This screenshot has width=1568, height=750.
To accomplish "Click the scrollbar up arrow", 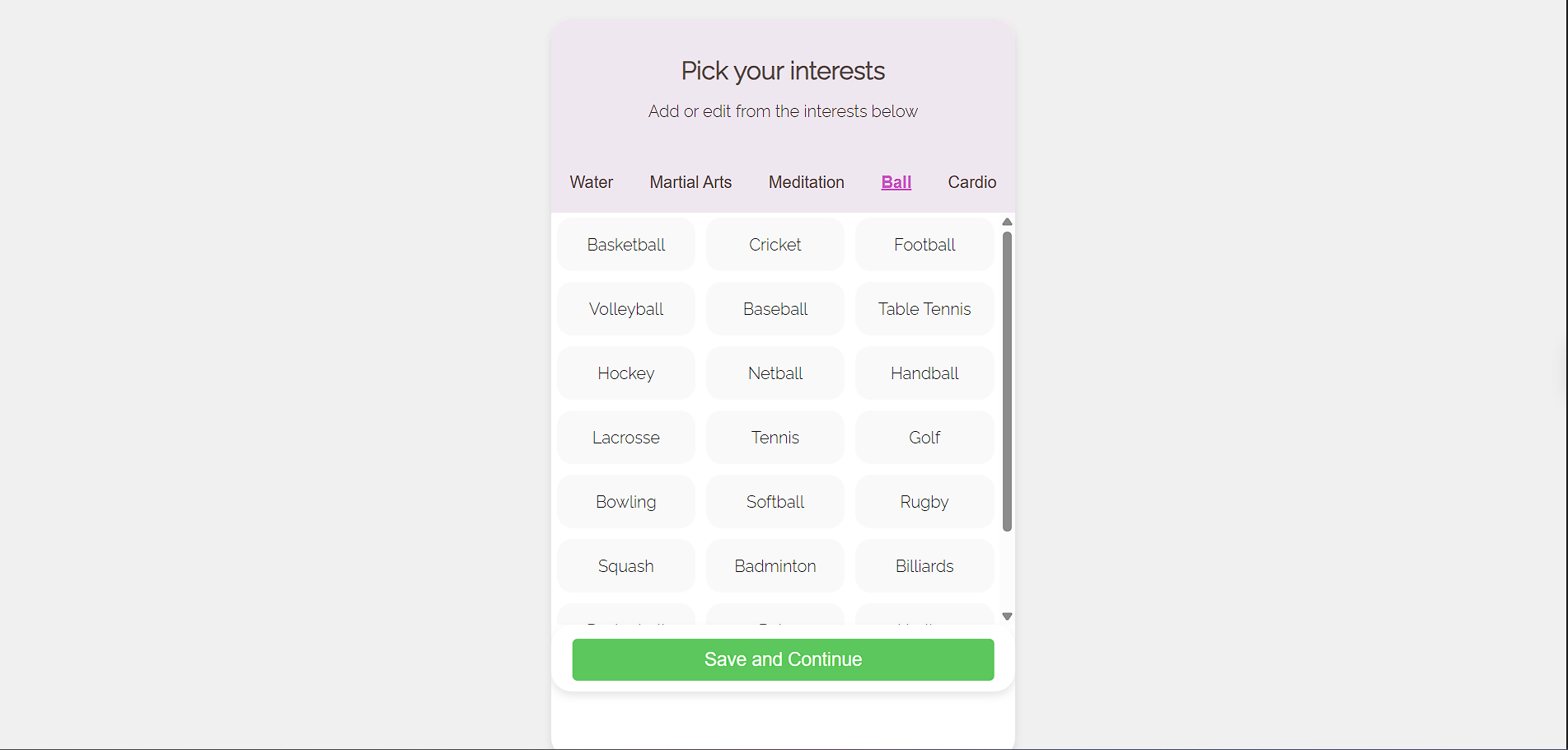I will click(1007, 222).
